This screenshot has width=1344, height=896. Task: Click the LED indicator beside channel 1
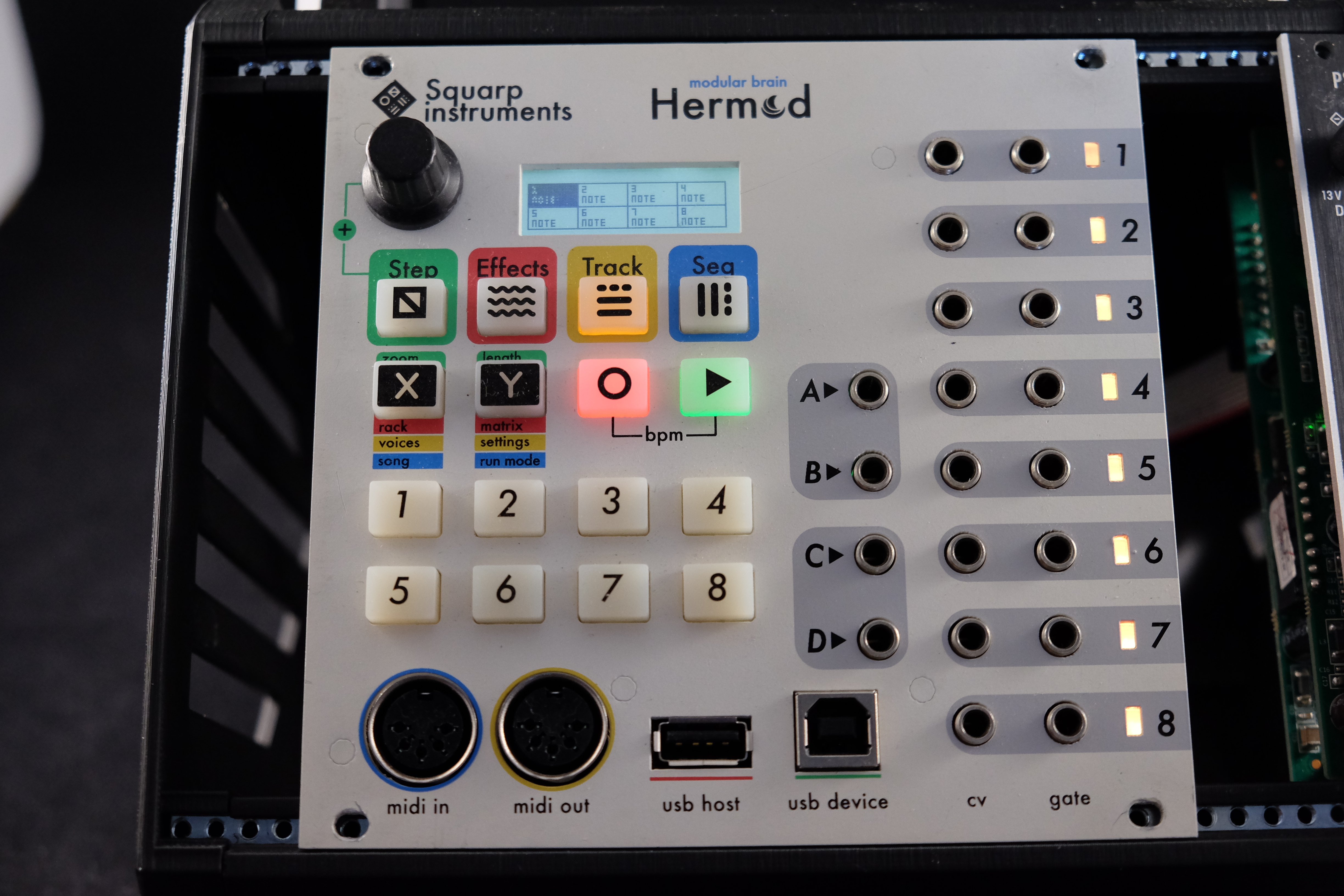click(1092, 154)
